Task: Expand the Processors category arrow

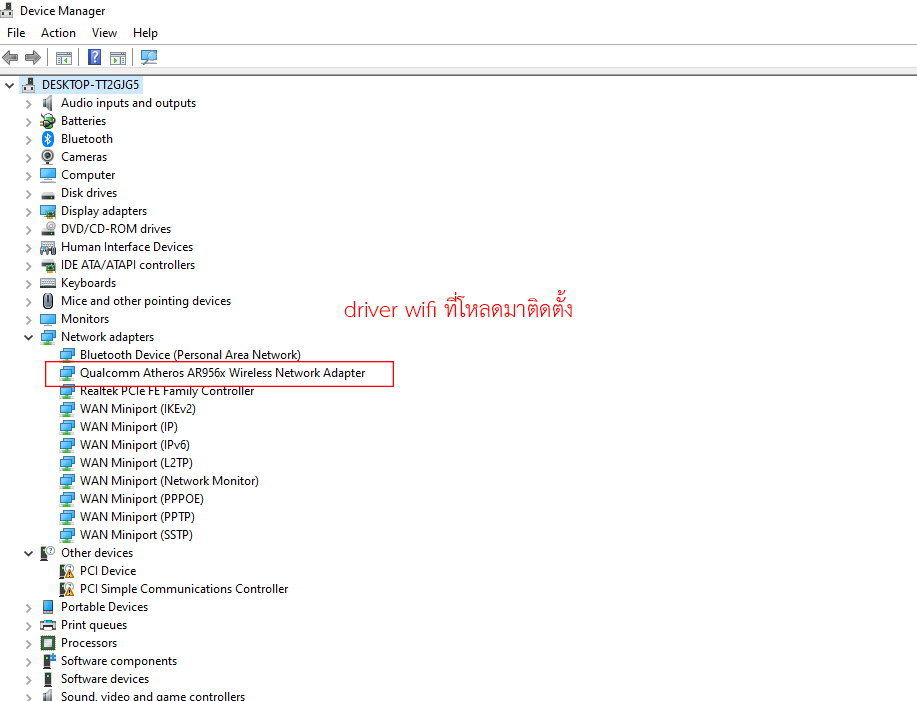Action: (28, 644)
